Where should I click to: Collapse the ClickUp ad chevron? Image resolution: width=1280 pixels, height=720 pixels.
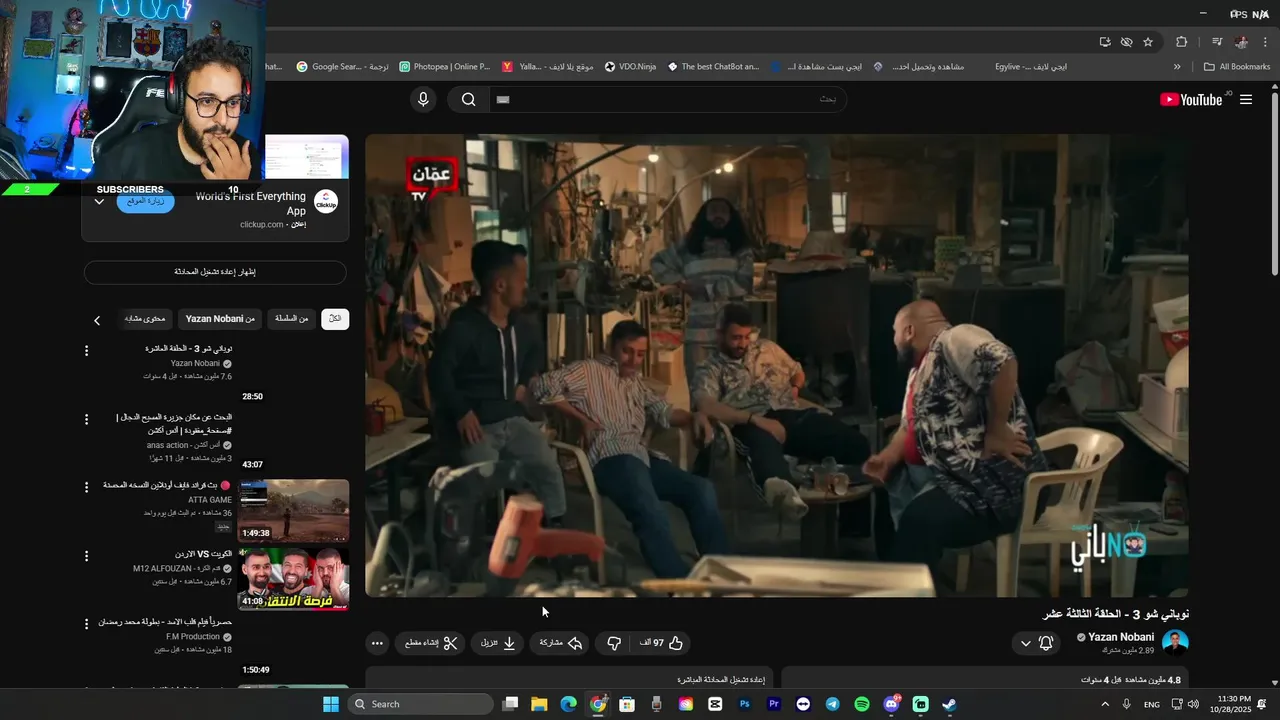(99, 201)
